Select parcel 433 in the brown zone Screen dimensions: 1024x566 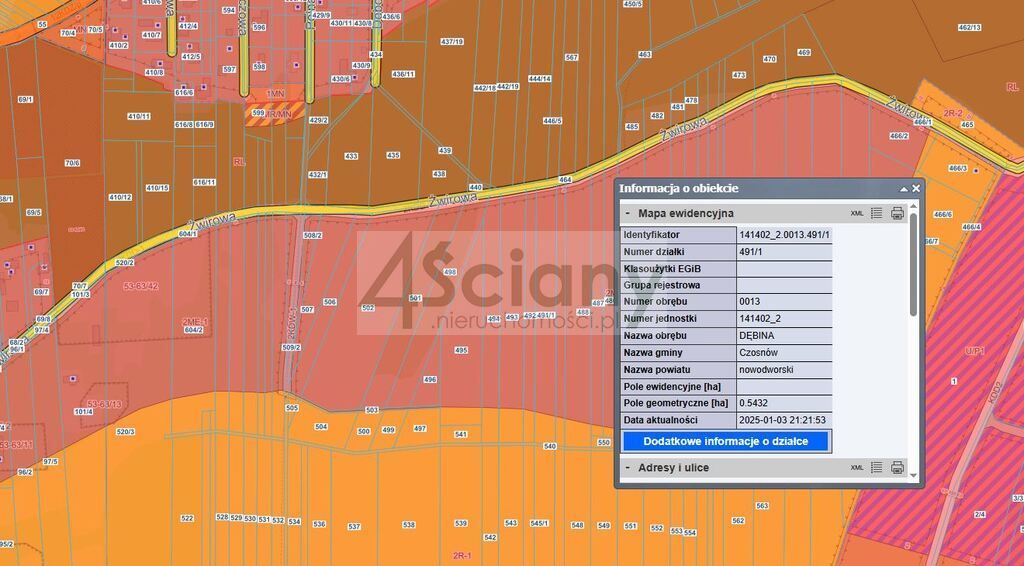[351, 156]
